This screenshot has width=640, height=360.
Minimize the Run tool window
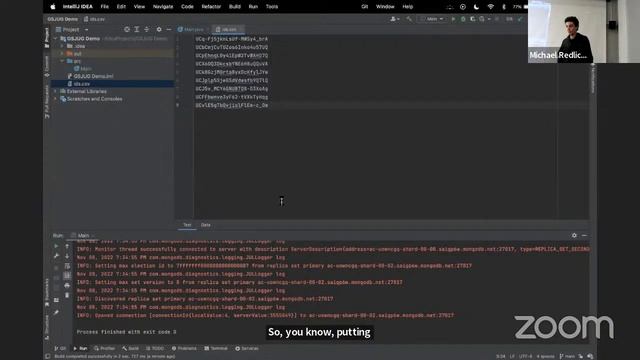coord(584,236)
